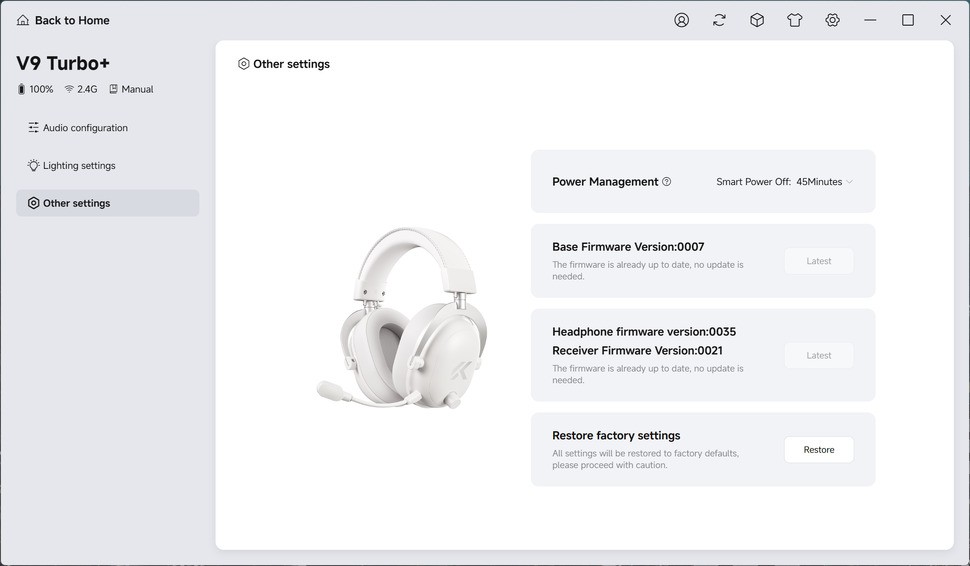
Task: Click the 2.4G wireless signal indicator
Action: coord(81,89)
